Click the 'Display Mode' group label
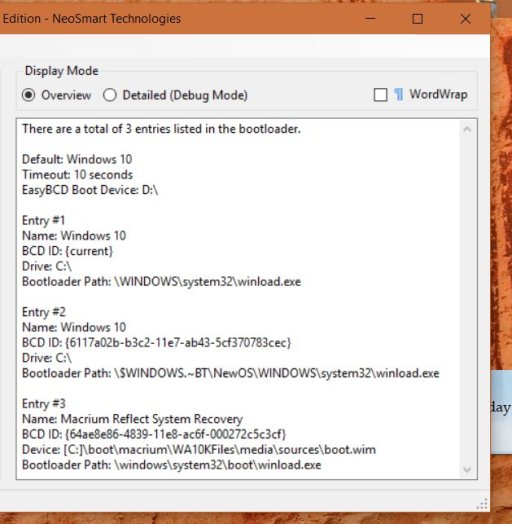The width and height of the screenshot is (512, 524). point(61,71)
